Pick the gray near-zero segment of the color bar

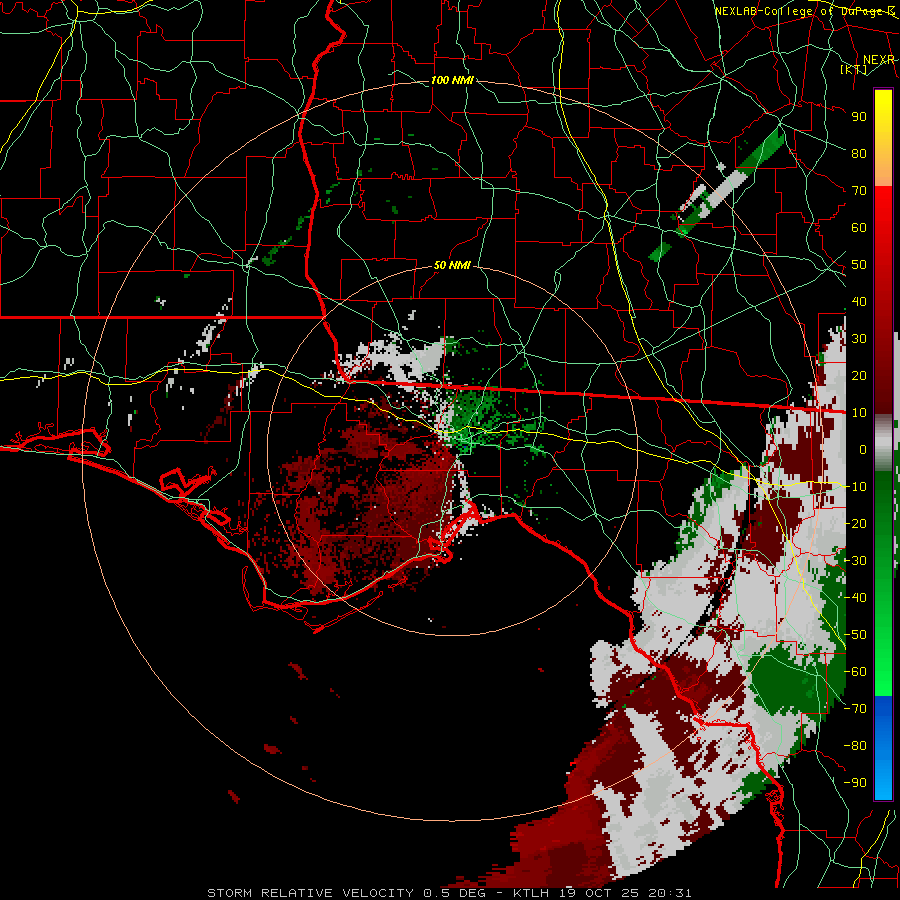click(x=883, y=443)
